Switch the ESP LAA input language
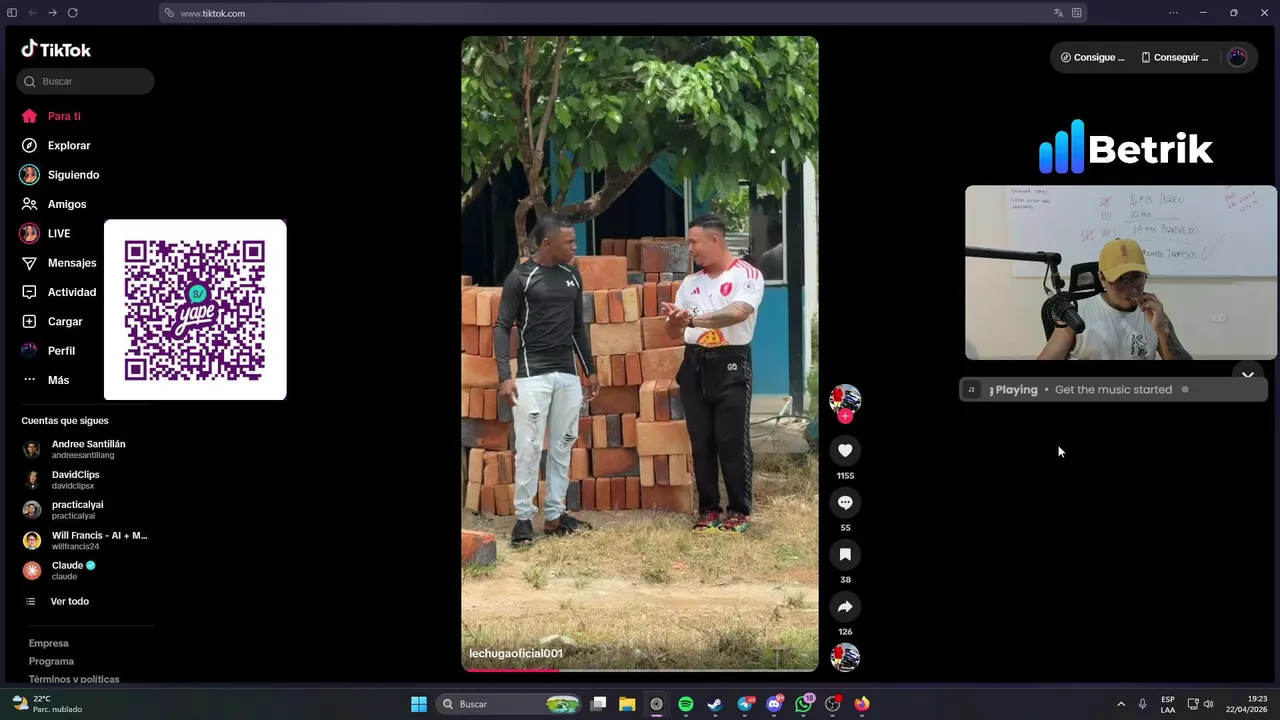The image size is (1280, 720). 1168,704
